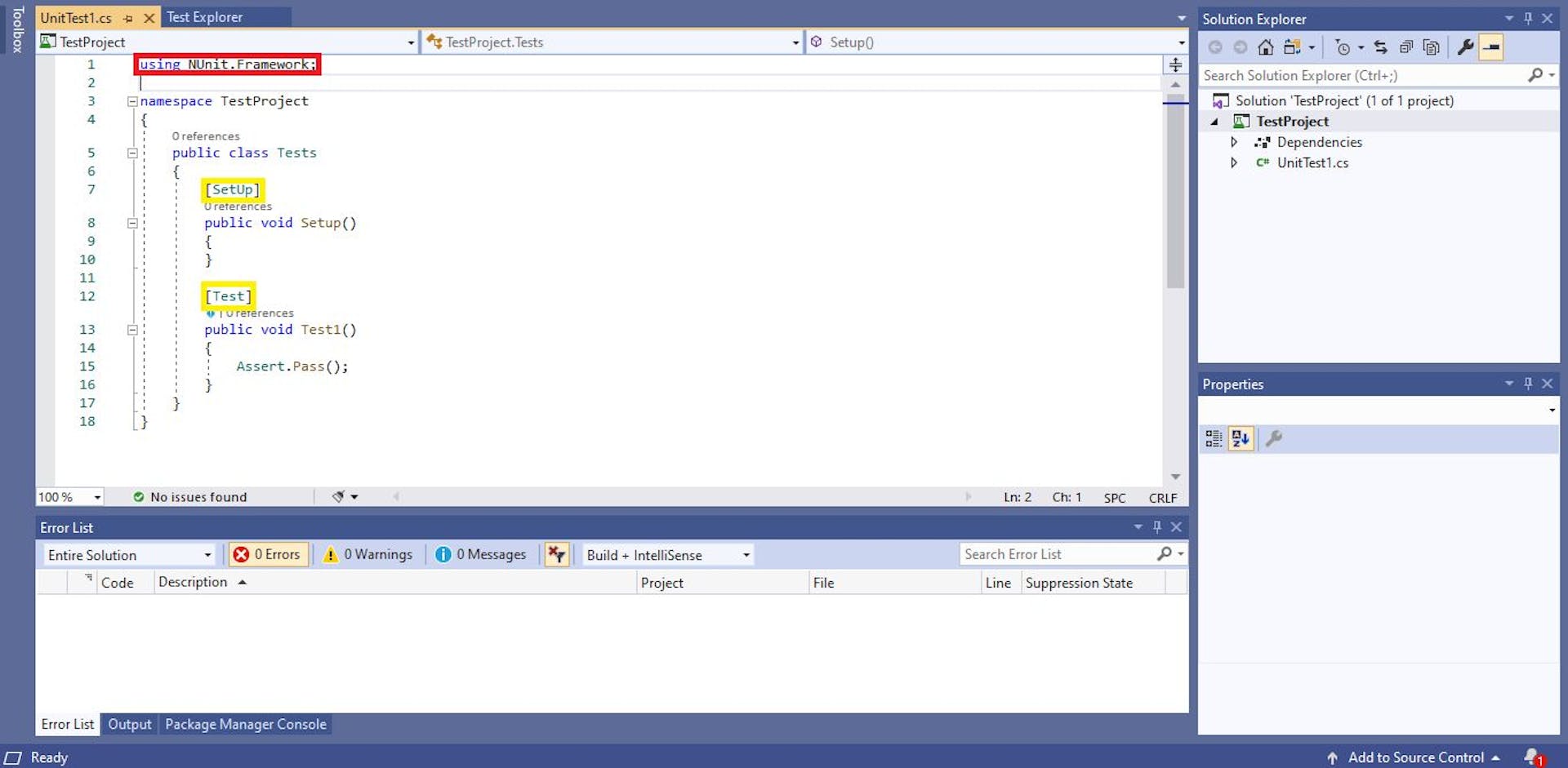Select the Categorized view icon in Properties
This screenshot has height=768, width=1568.
[1212, 438]
